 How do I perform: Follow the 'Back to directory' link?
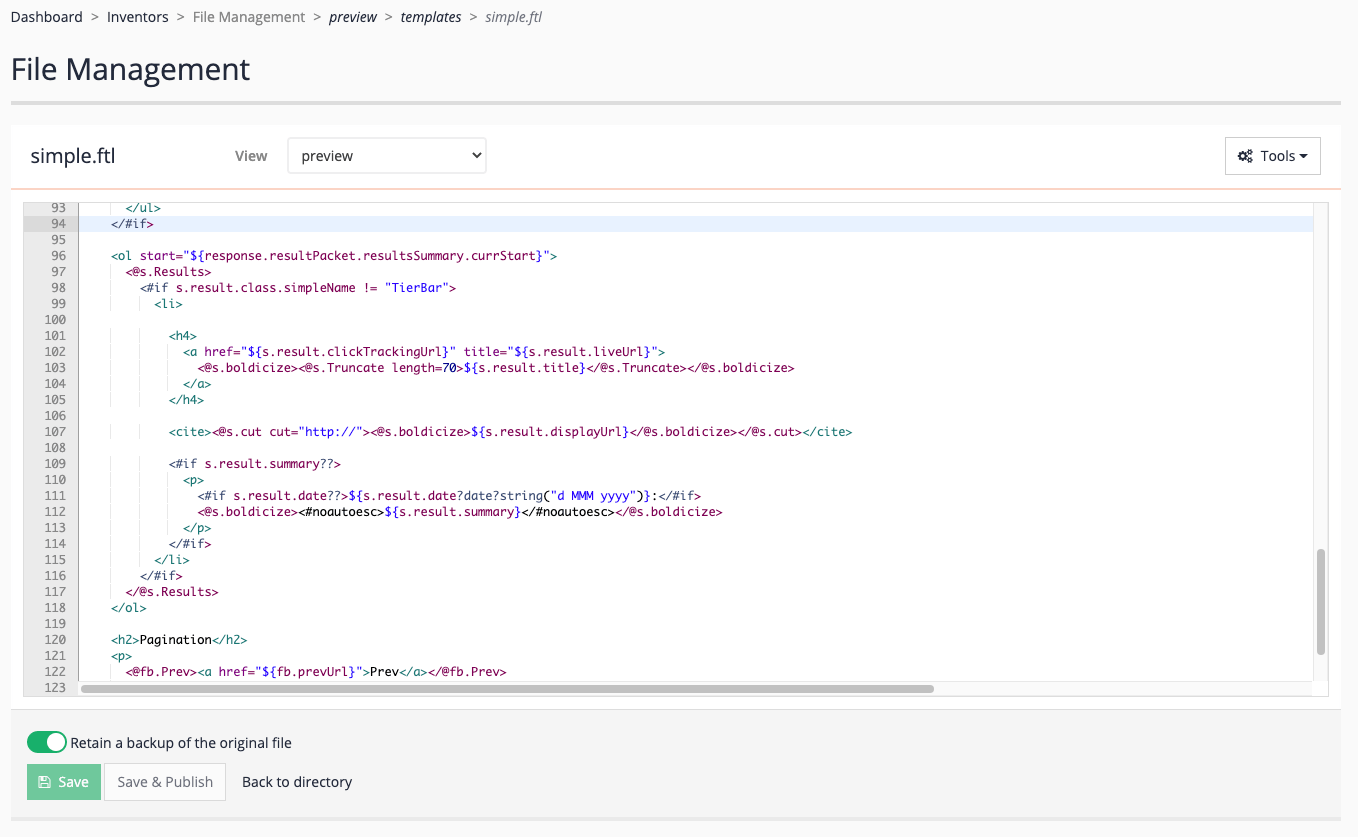[x=296, y=781]
